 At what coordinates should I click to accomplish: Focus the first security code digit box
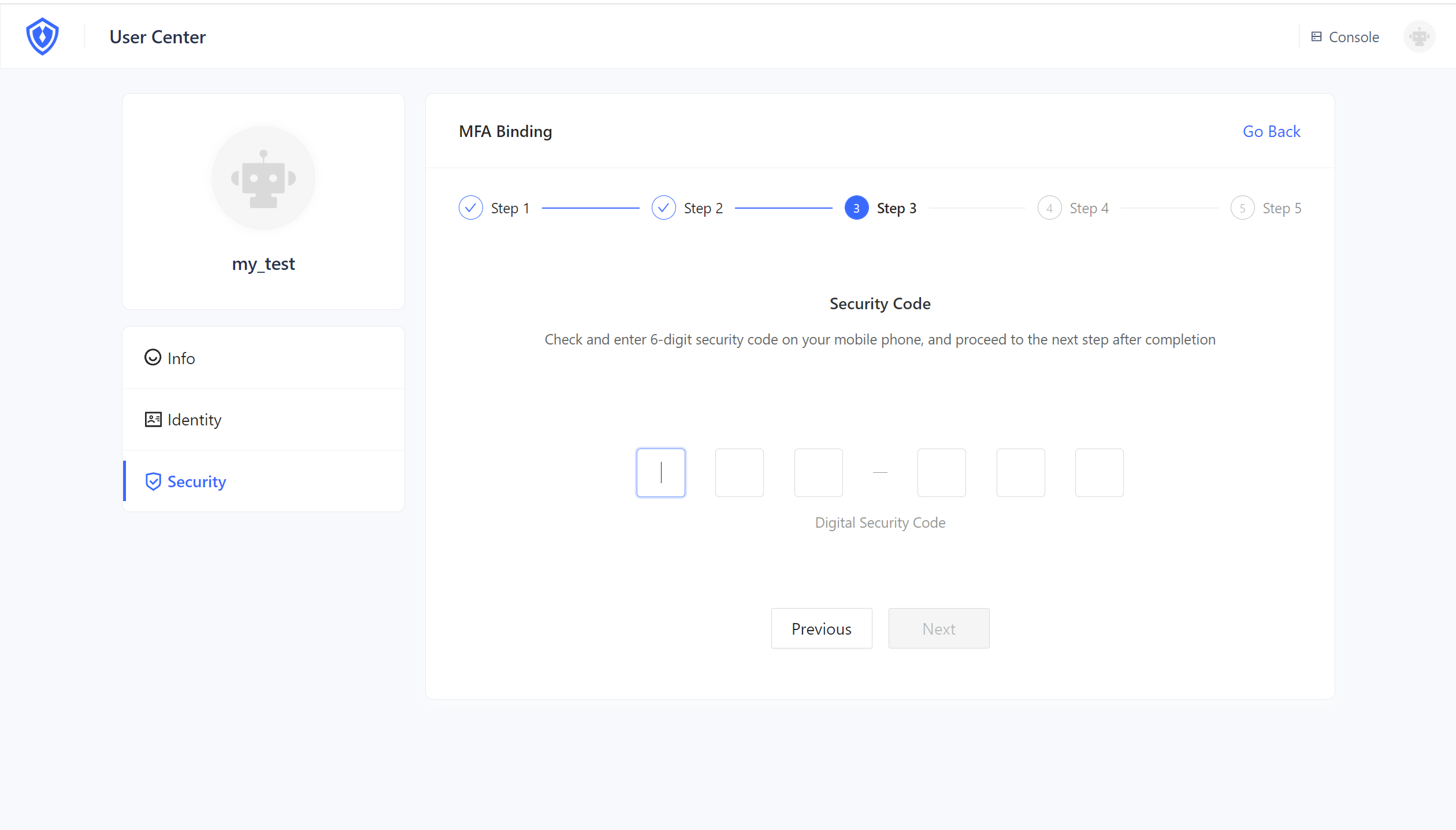661,473
